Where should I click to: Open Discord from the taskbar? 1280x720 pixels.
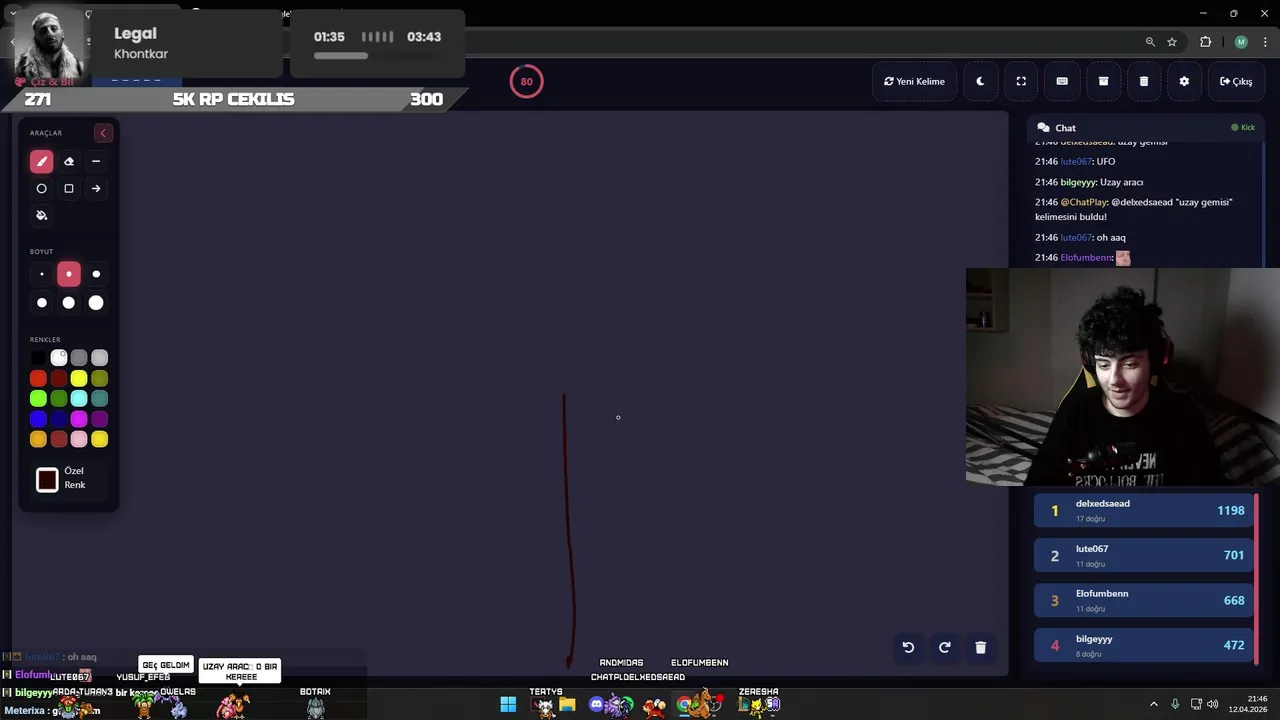coord(596,705)
